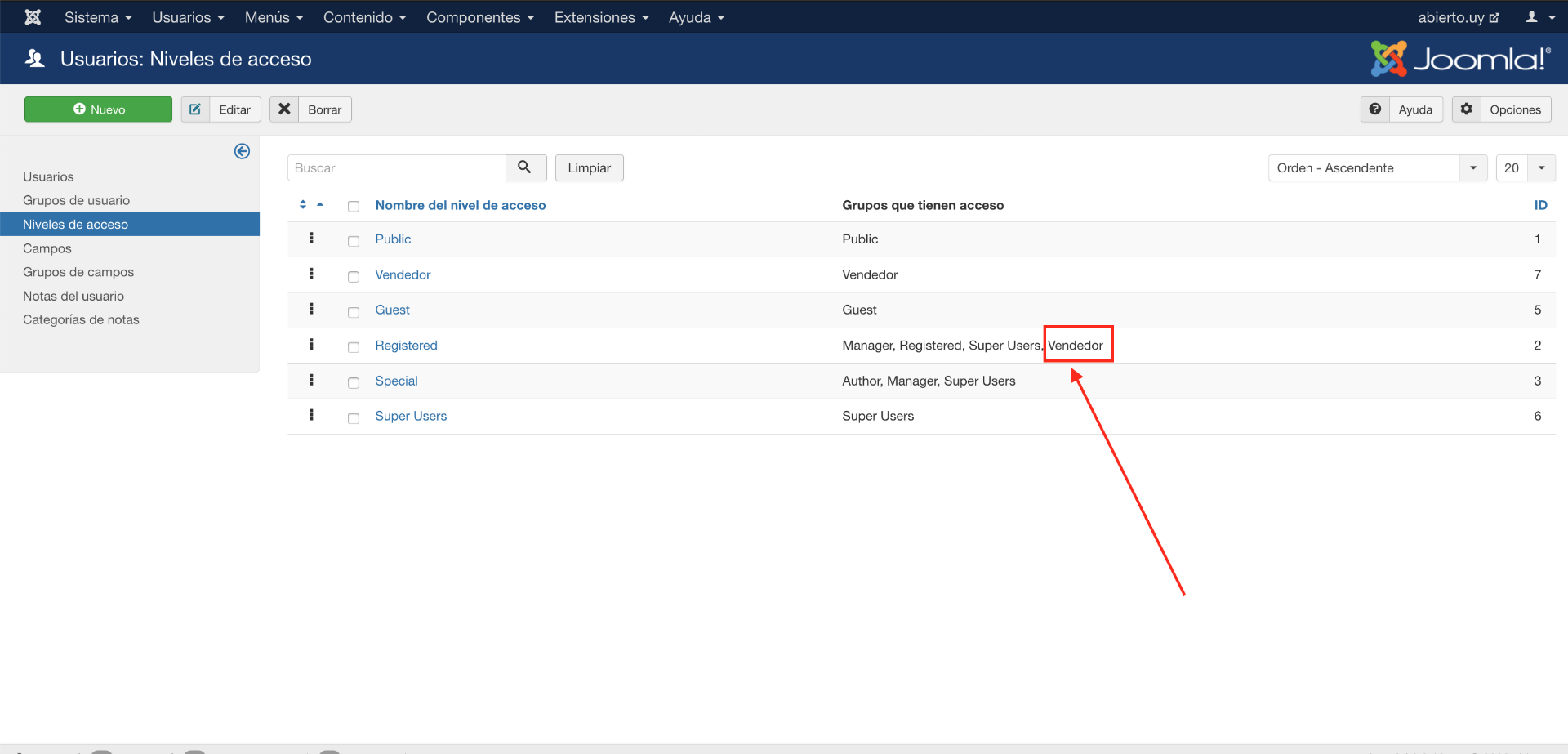Click the ordering sort arrows column header
The width and height of the screenshot is (1568, 754).
[x=303, y=205]
